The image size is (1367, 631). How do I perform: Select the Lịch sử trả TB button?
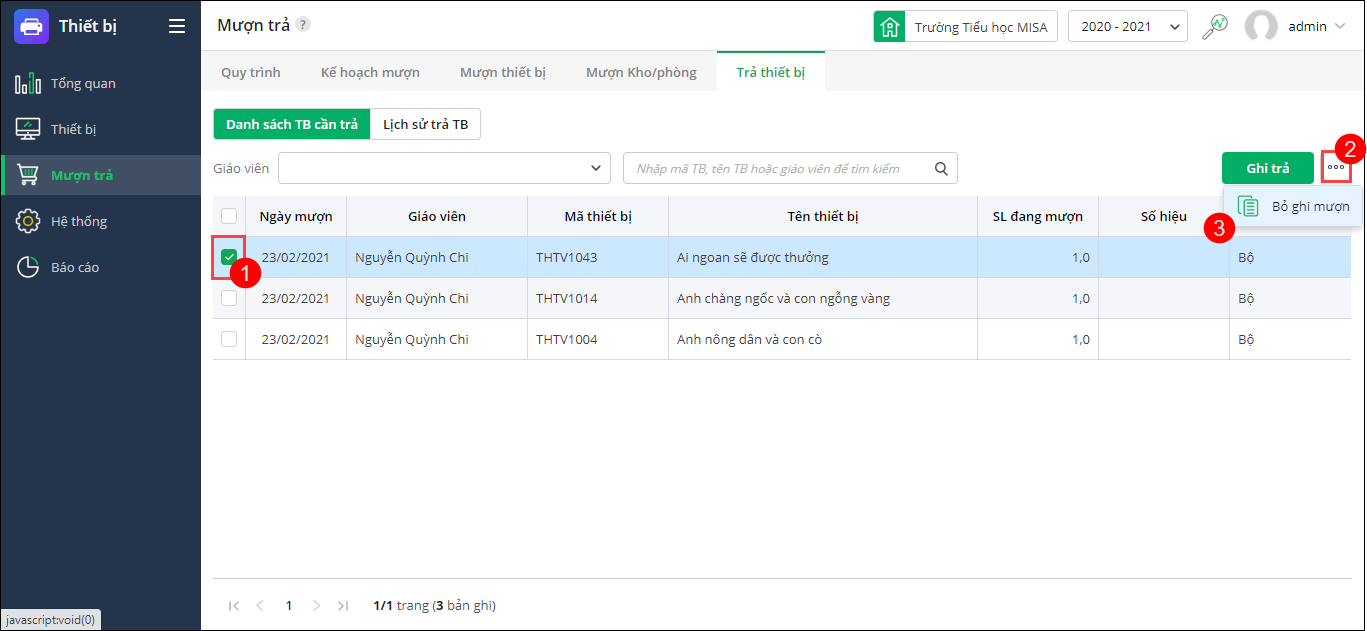[426, 124]
